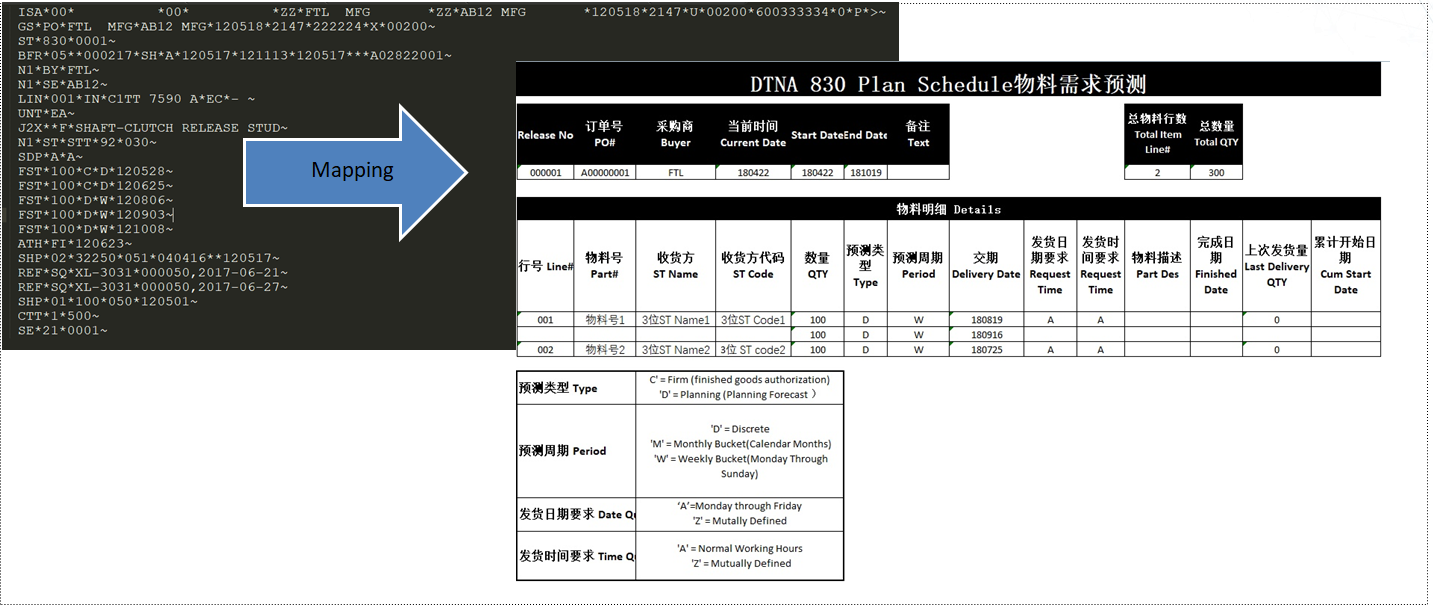Click the SHP*02*32250 segment line
The height and width of the screenshot is (608, 1433).
[x=149, y=258]
